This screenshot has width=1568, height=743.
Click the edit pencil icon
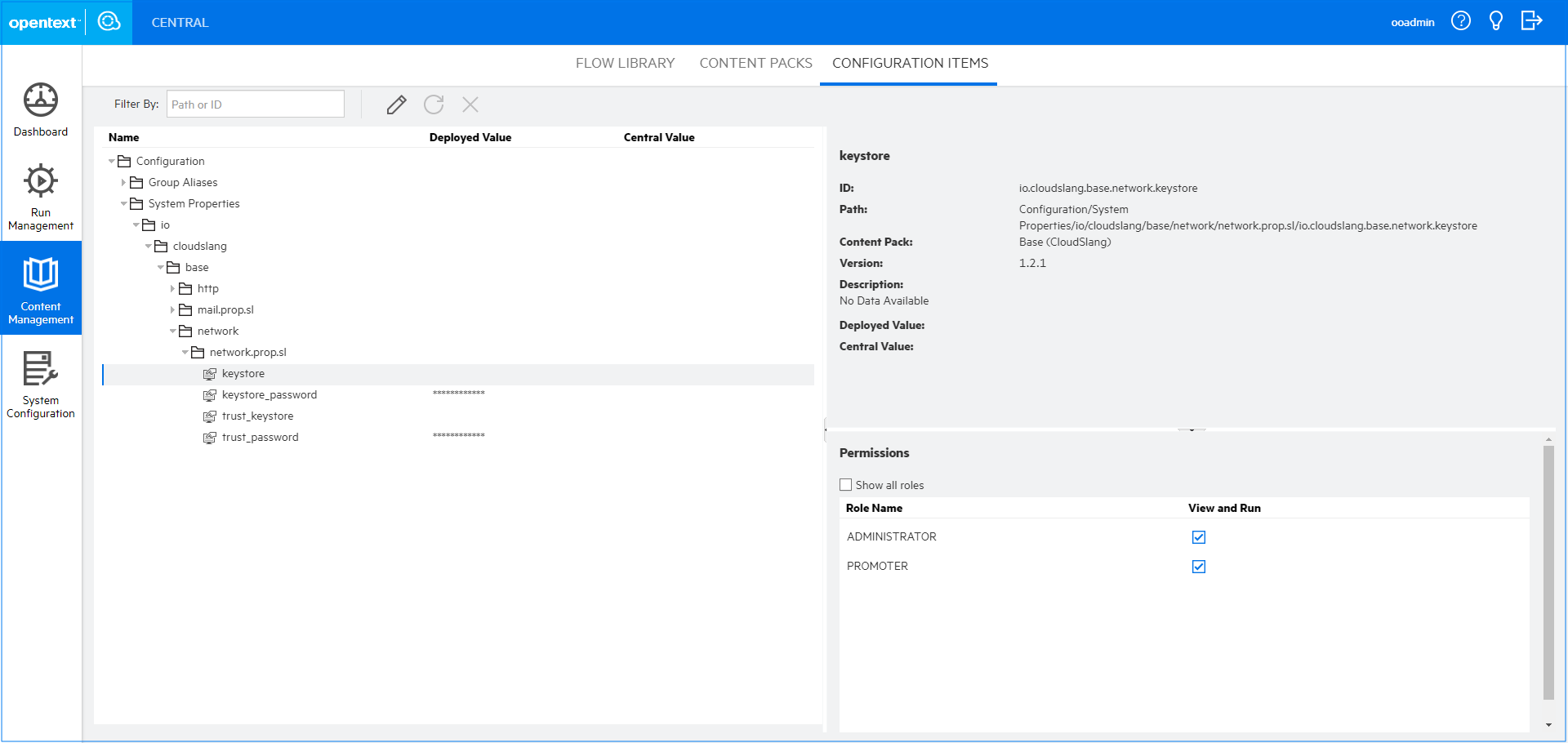pyautogui.click(x=396, y=105)
